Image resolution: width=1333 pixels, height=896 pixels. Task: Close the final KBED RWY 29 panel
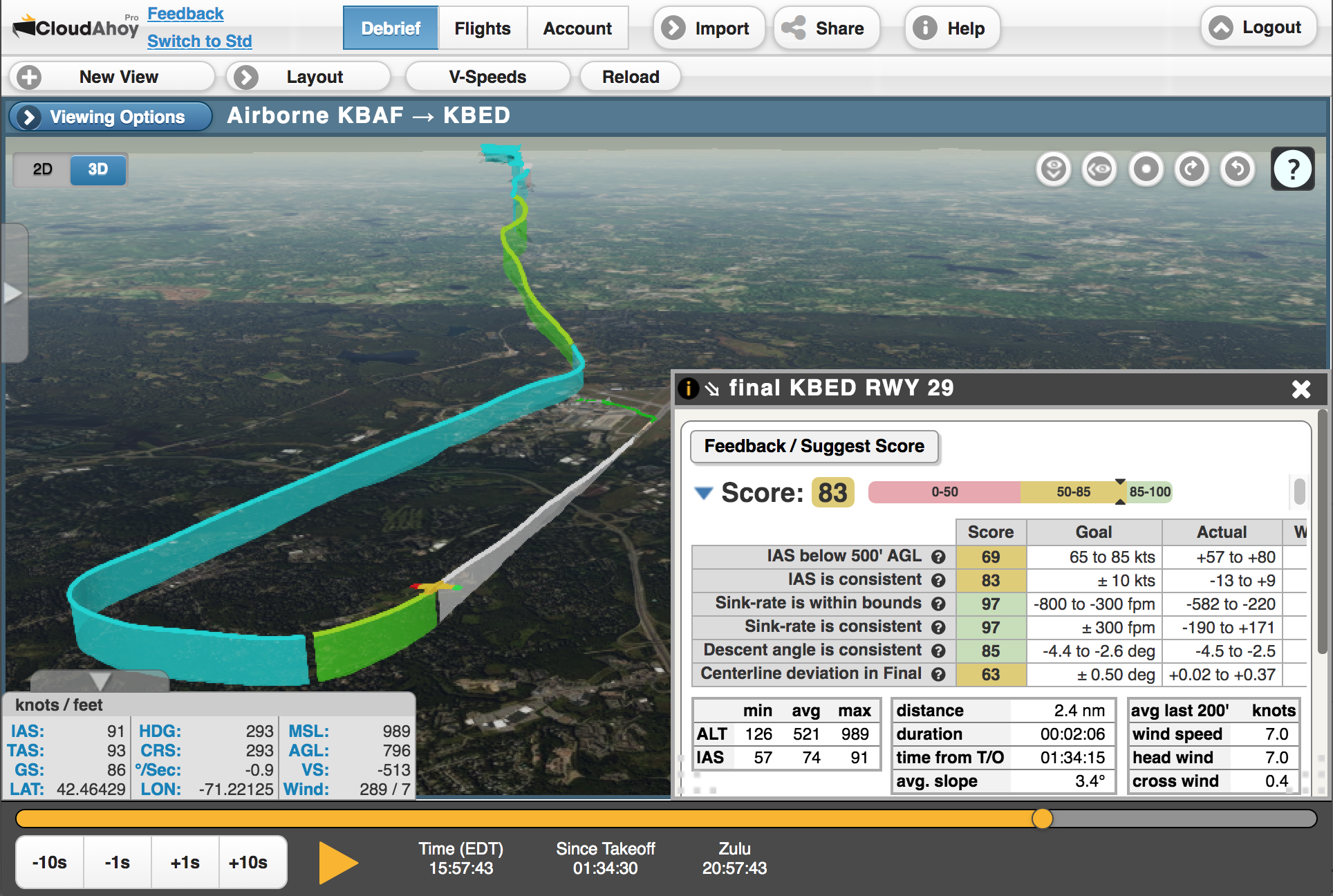tap(1301, 389)
